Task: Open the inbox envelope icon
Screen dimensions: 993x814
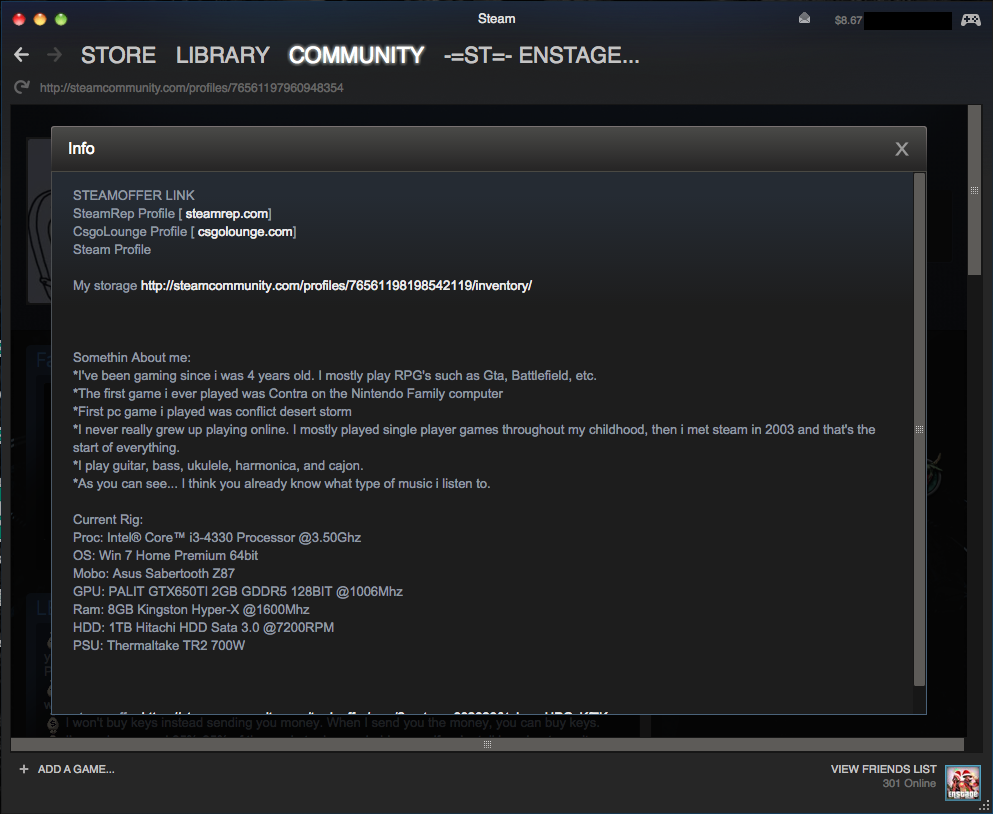Action: (x=805, y=19)
